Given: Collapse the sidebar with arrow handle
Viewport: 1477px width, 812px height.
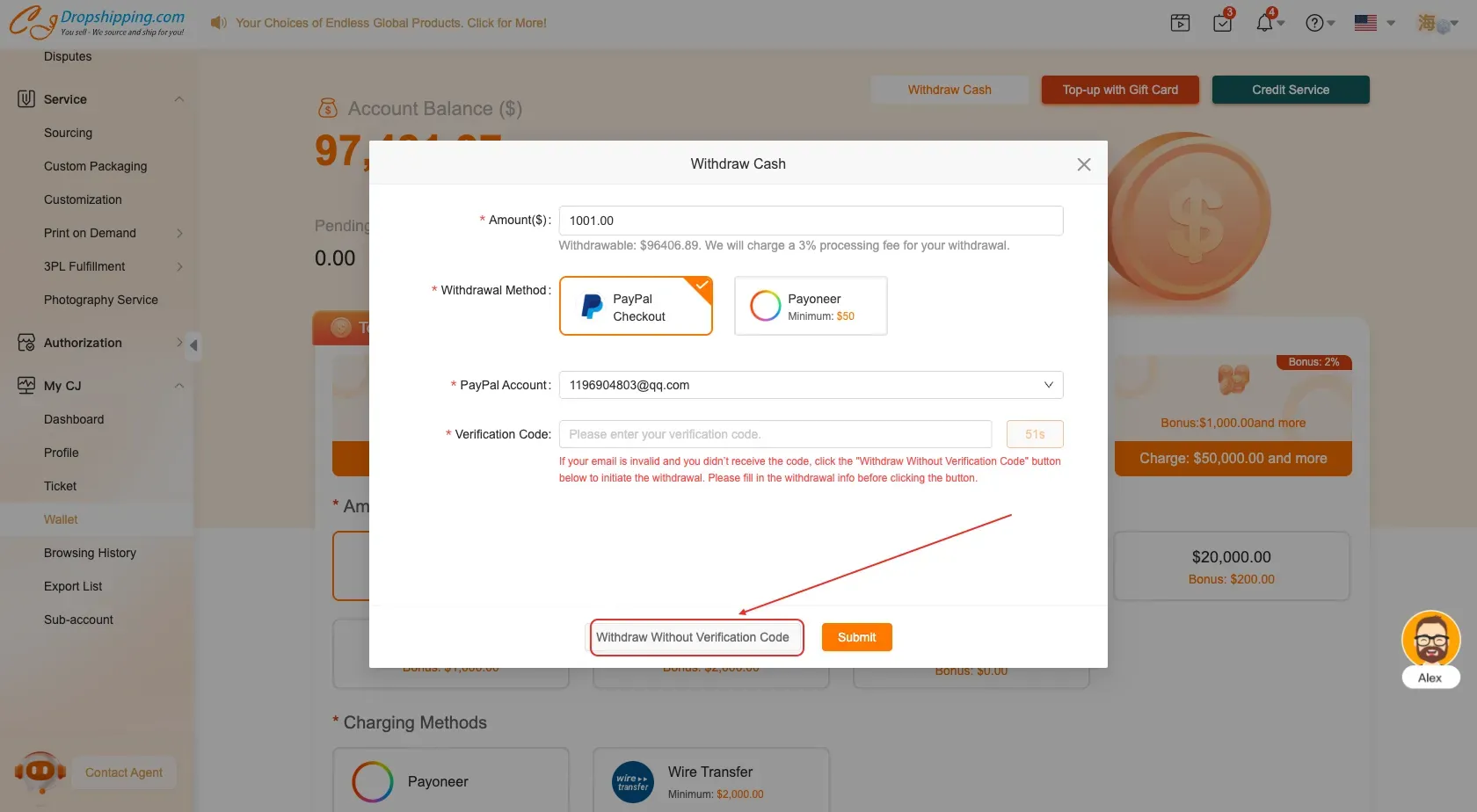Looking at the screenshot, I should coord(193,344).
